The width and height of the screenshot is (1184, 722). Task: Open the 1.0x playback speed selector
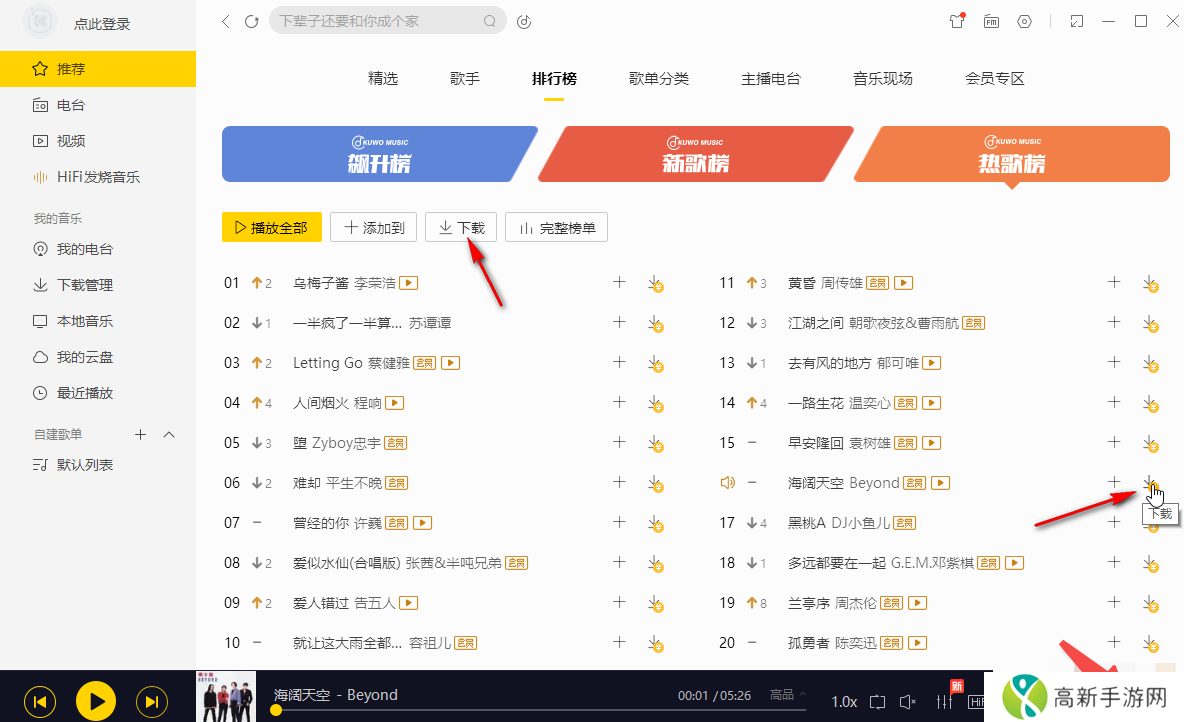(845, 701)
